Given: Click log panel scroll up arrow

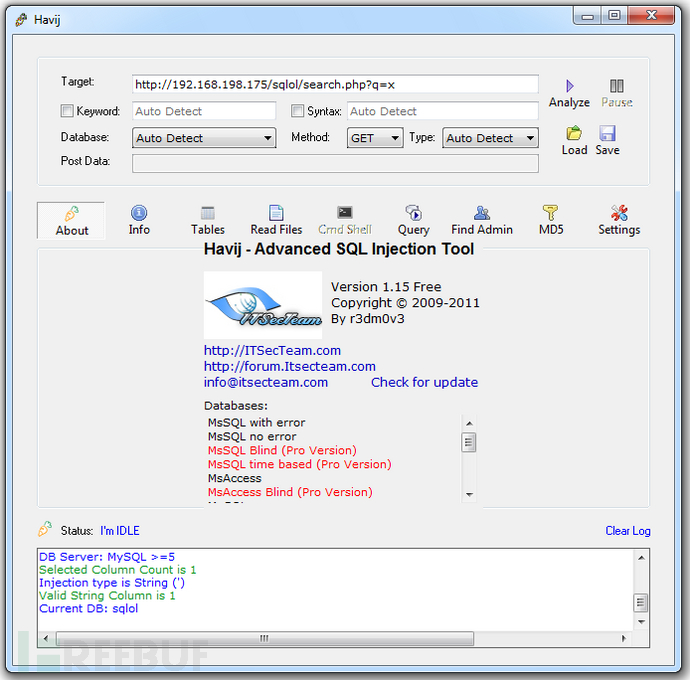Looking at the screenshot, I should tap(641, 558).
